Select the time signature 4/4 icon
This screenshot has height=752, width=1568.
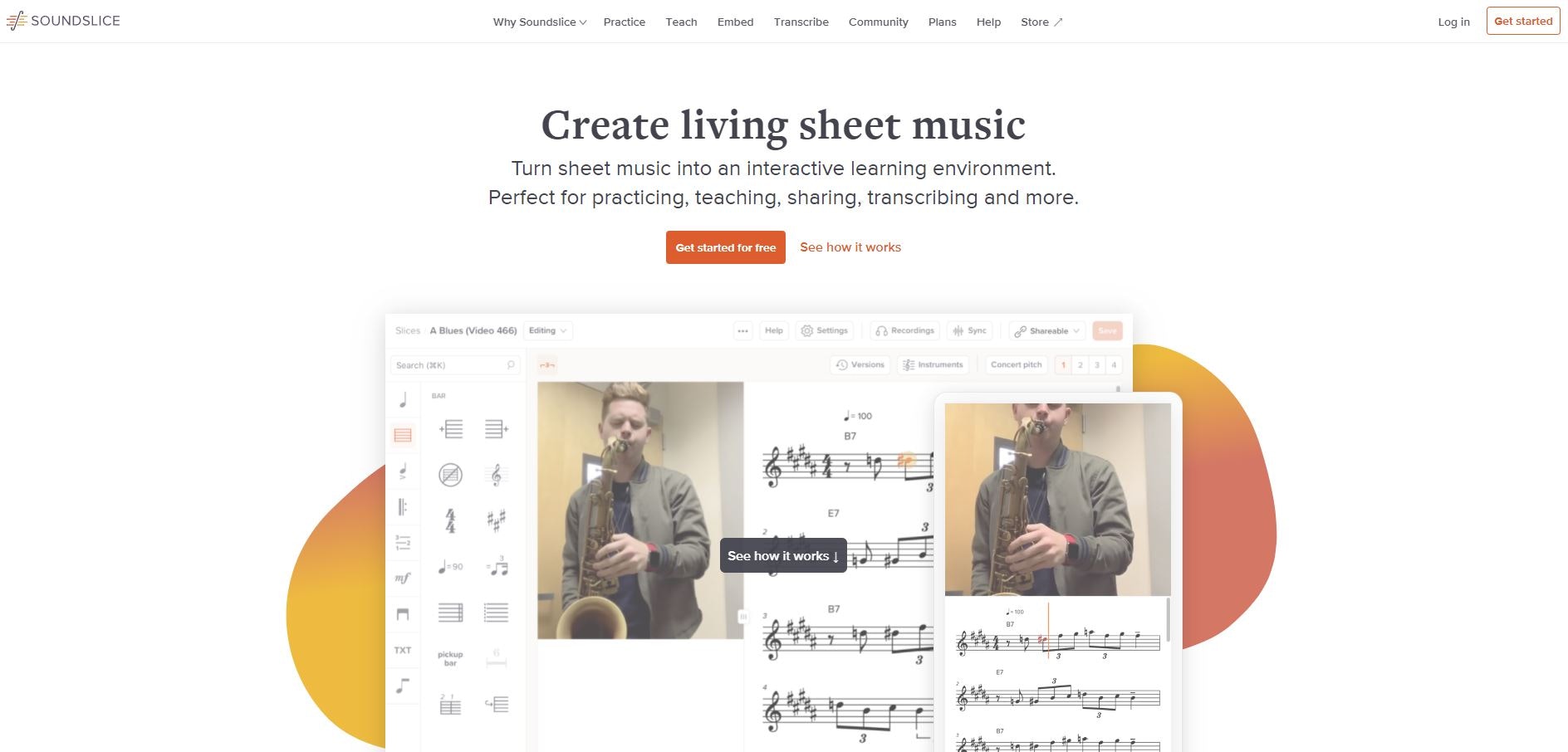click(x=450, y=520)
